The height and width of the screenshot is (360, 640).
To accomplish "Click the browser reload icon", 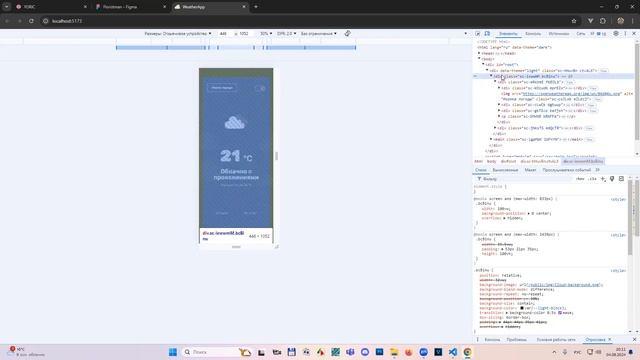I will pos(31,21).
